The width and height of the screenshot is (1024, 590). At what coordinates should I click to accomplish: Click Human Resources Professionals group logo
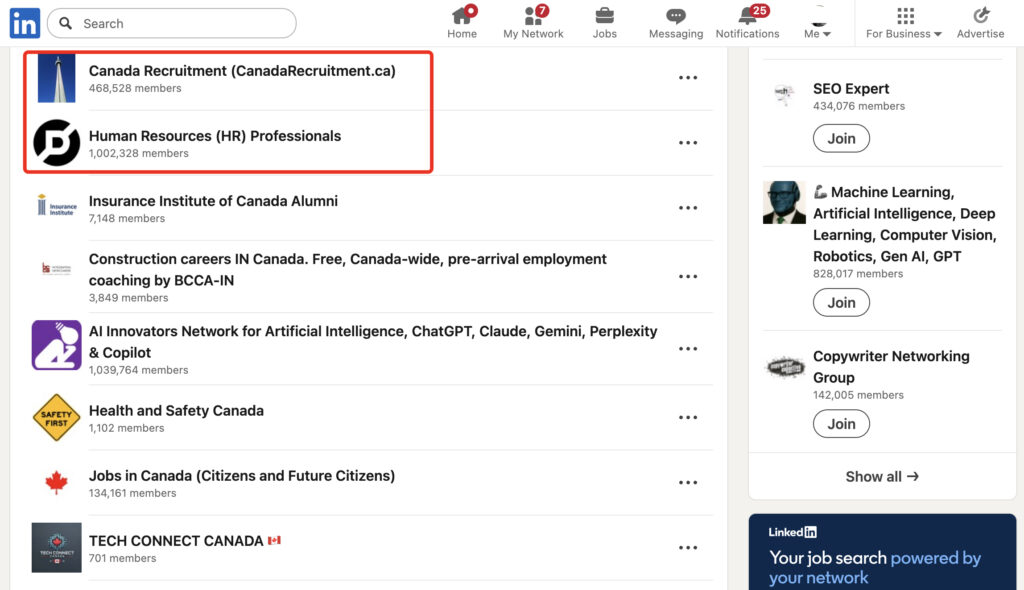click(x=56, y=142)
